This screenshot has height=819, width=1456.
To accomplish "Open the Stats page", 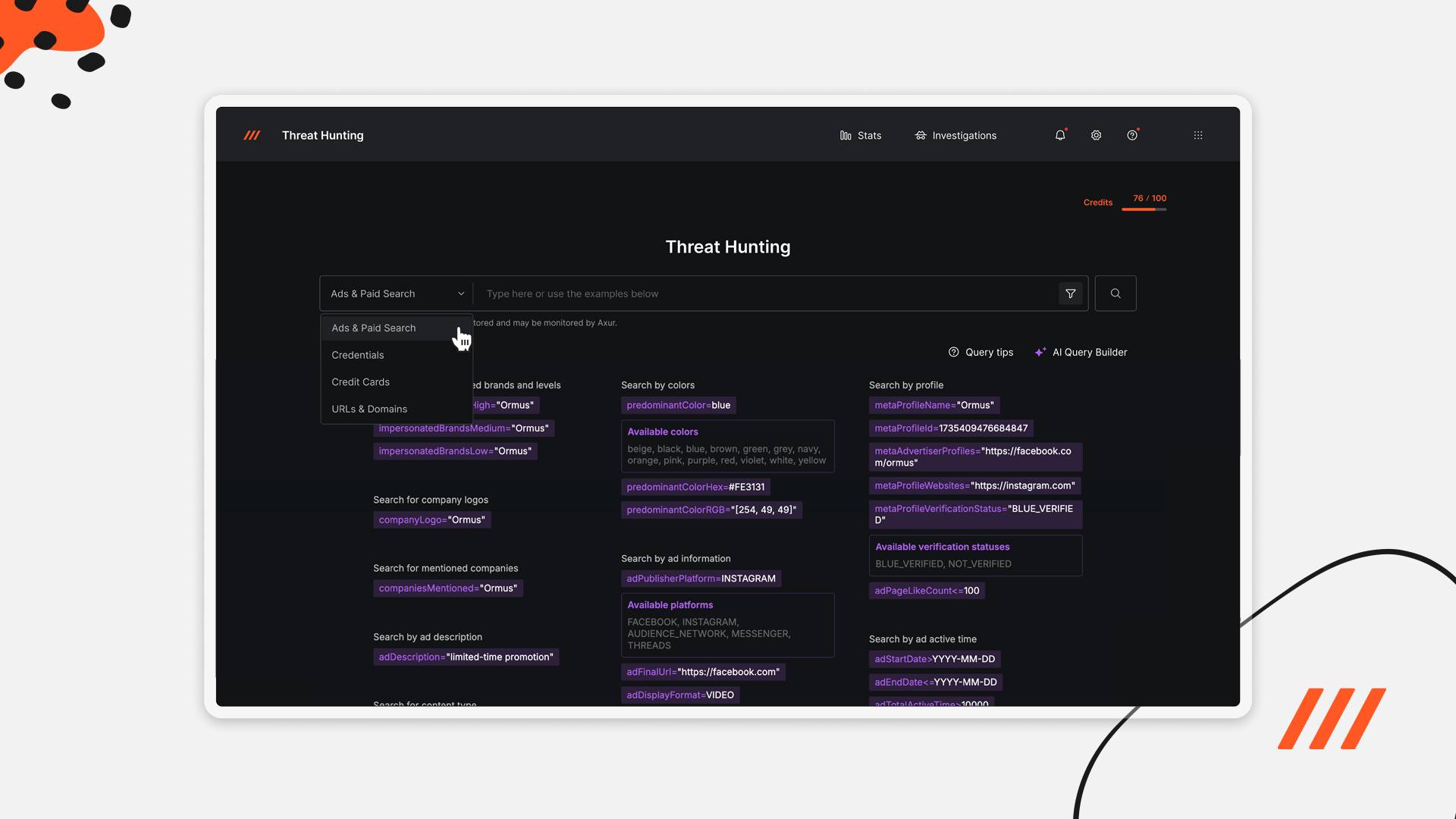I will click(861, 135).
